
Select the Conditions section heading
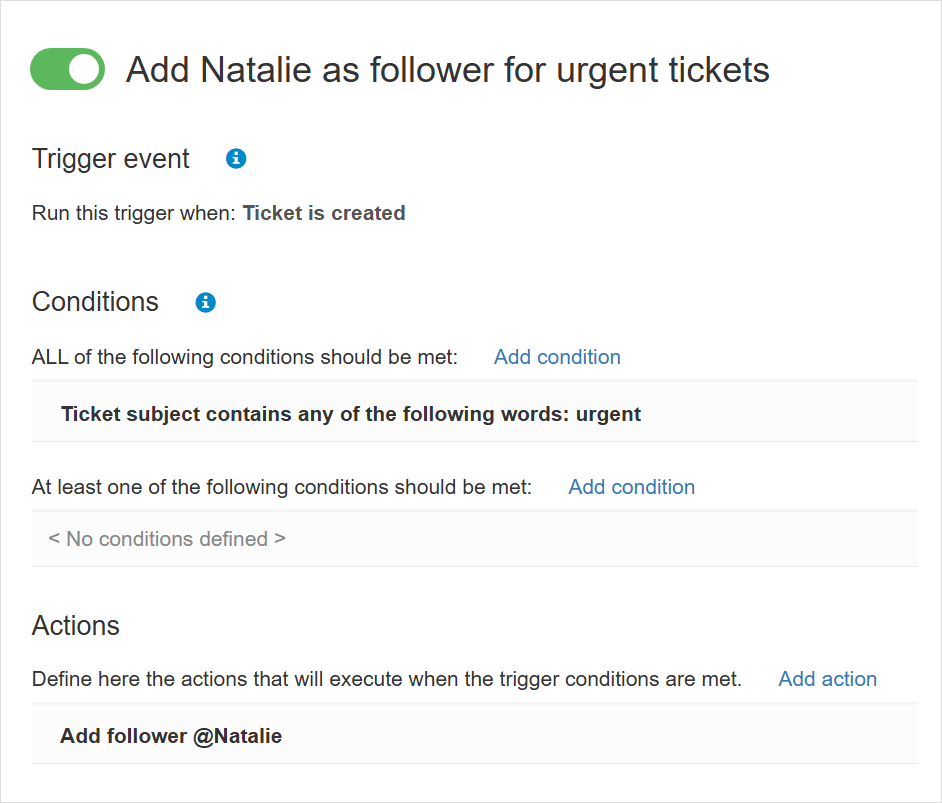(95, 302)
